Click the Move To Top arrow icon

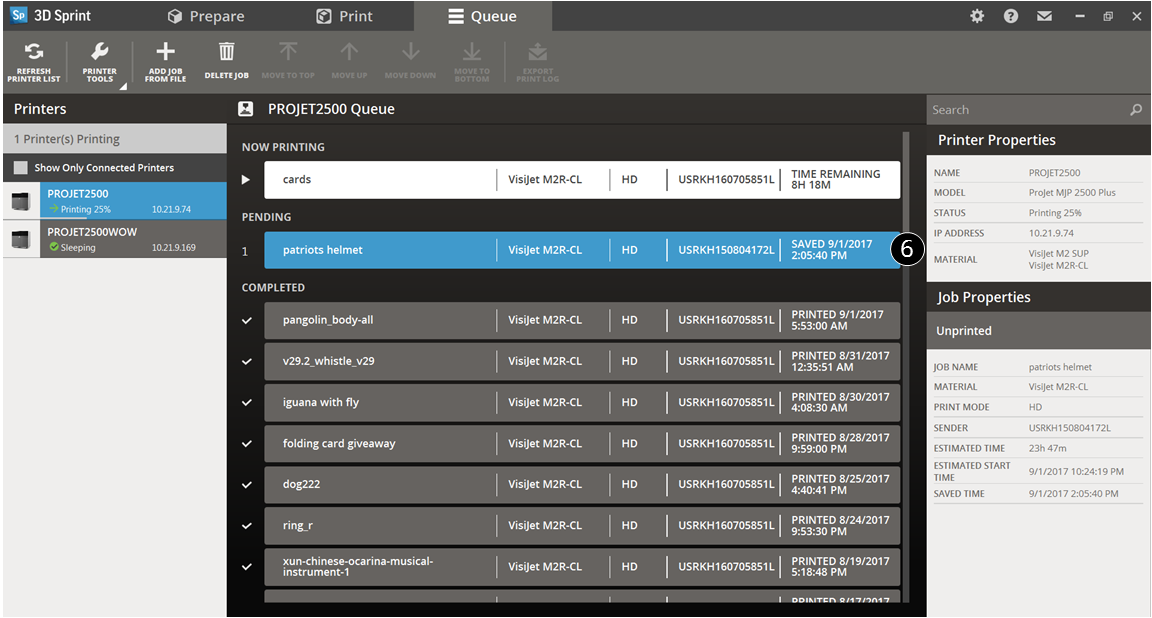[288, 53]
